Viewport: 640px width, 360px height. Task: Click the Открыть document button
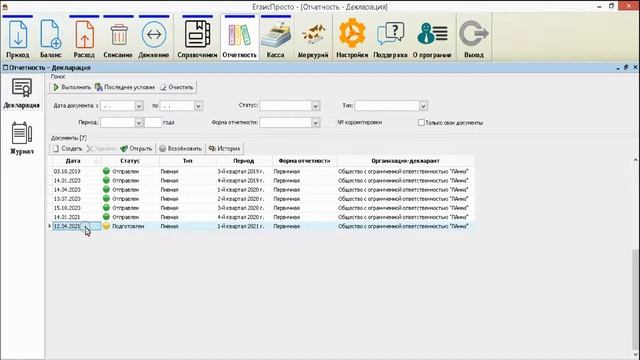pyautogui.click(x=136, y=149)
